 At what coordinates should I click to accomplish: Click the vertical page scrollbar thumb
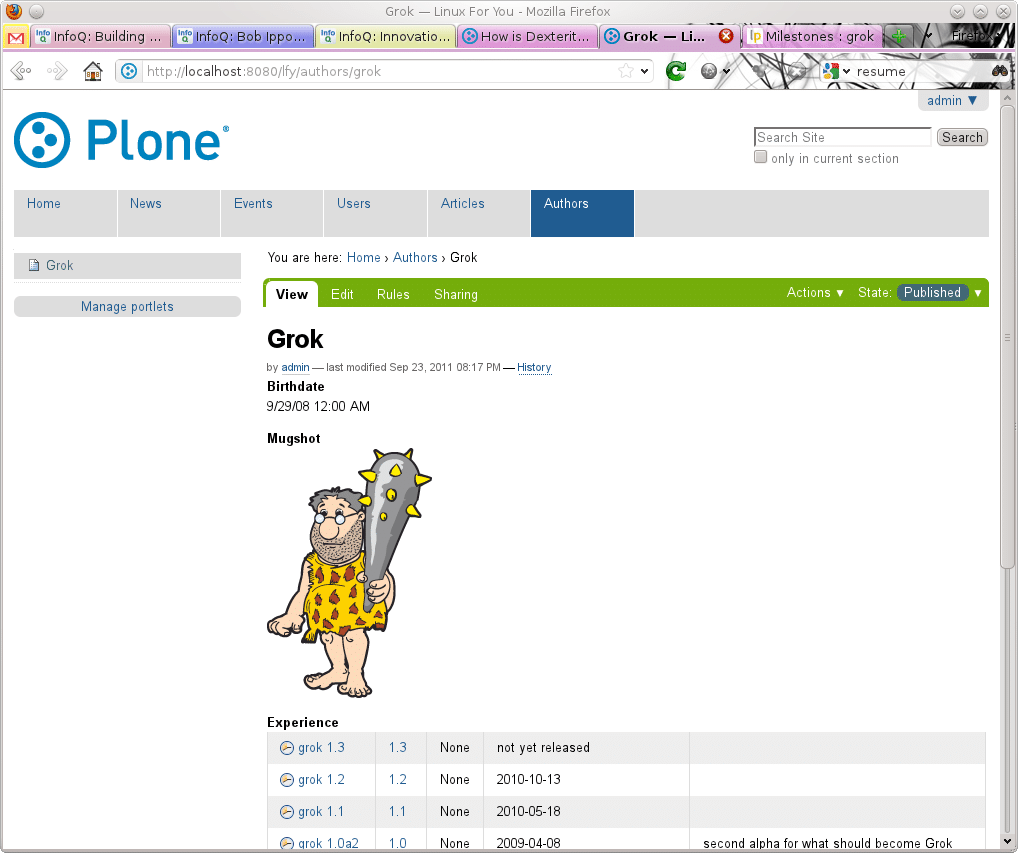coord(1007,337)
